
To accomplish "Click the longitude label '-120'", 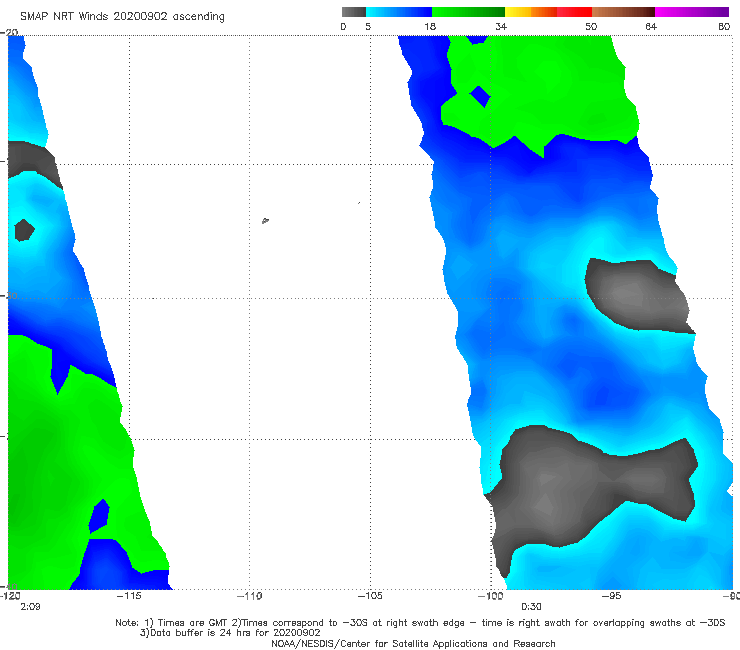I will click(10, 596).
